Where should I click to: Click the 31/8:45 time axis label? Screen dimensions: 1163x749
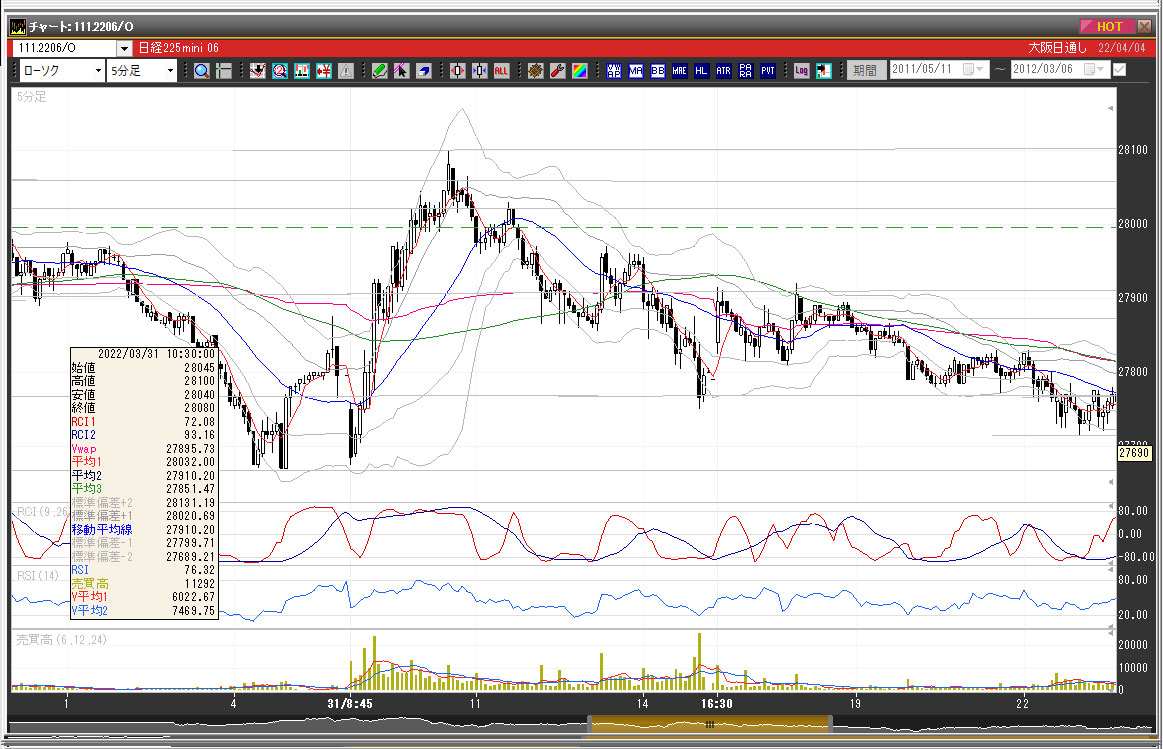(x=350, y=704)
